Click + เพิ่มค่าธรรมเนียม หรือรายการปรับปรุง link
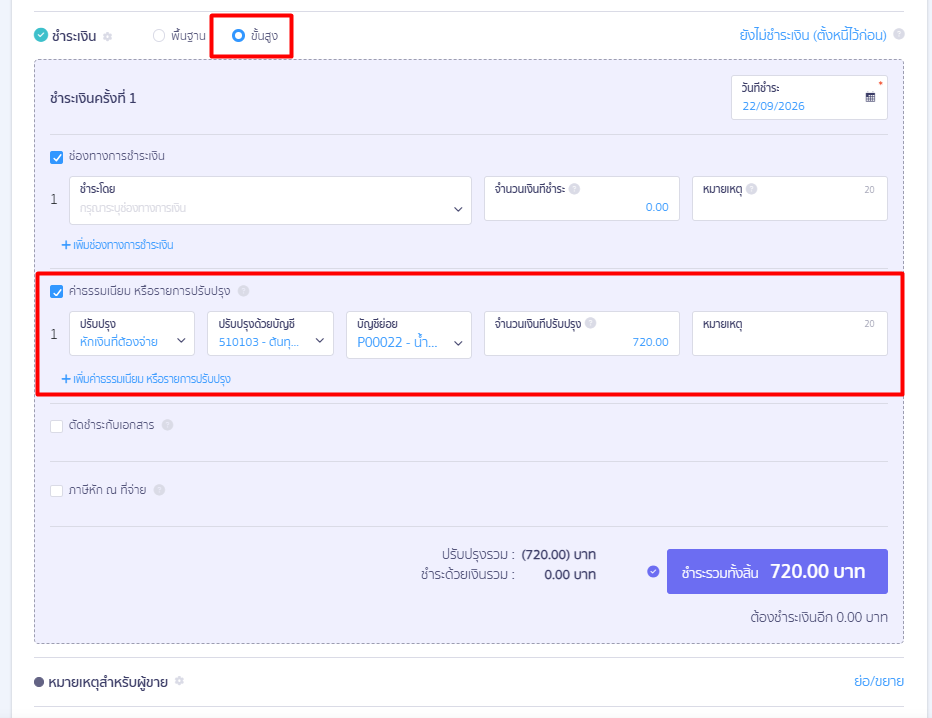Image resolution: width=932 pixels, height=718 pixels. pos(146,379)
